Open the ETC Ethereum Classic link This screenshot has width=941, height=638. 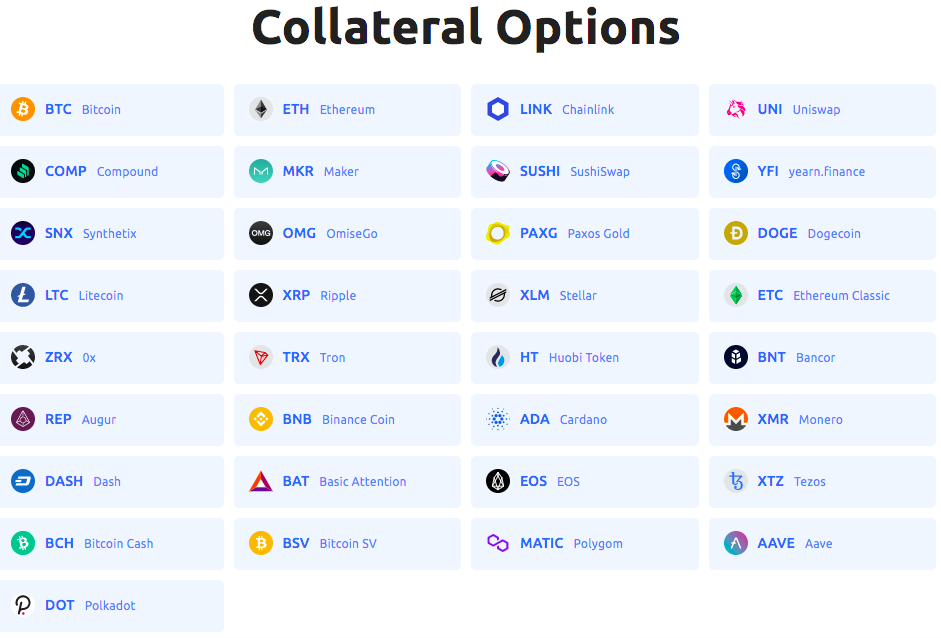click(822, 295)
